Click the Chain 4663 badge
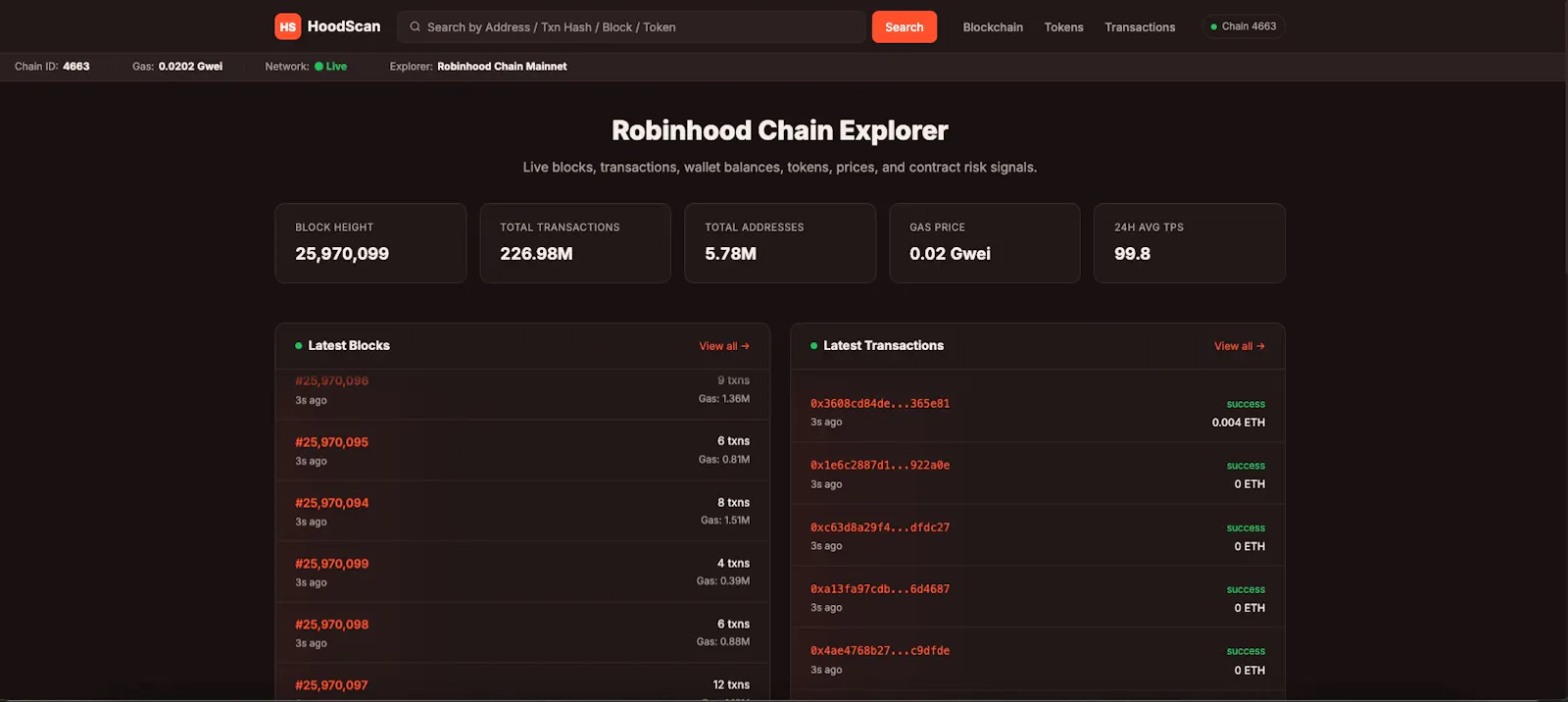The image size is (1568, 702). point(1243,26)
